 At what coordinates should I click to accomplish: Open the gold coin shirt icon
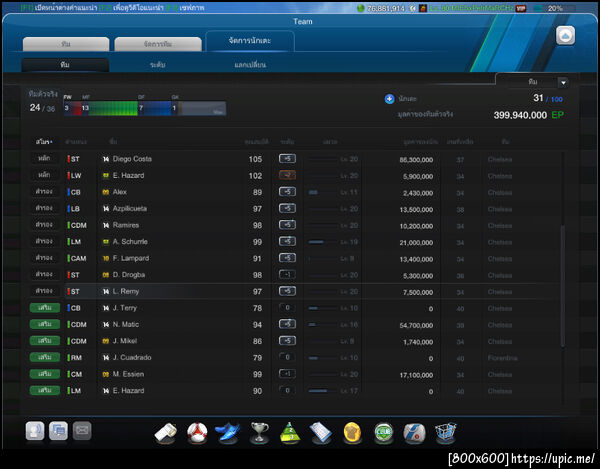click(352, 433)
